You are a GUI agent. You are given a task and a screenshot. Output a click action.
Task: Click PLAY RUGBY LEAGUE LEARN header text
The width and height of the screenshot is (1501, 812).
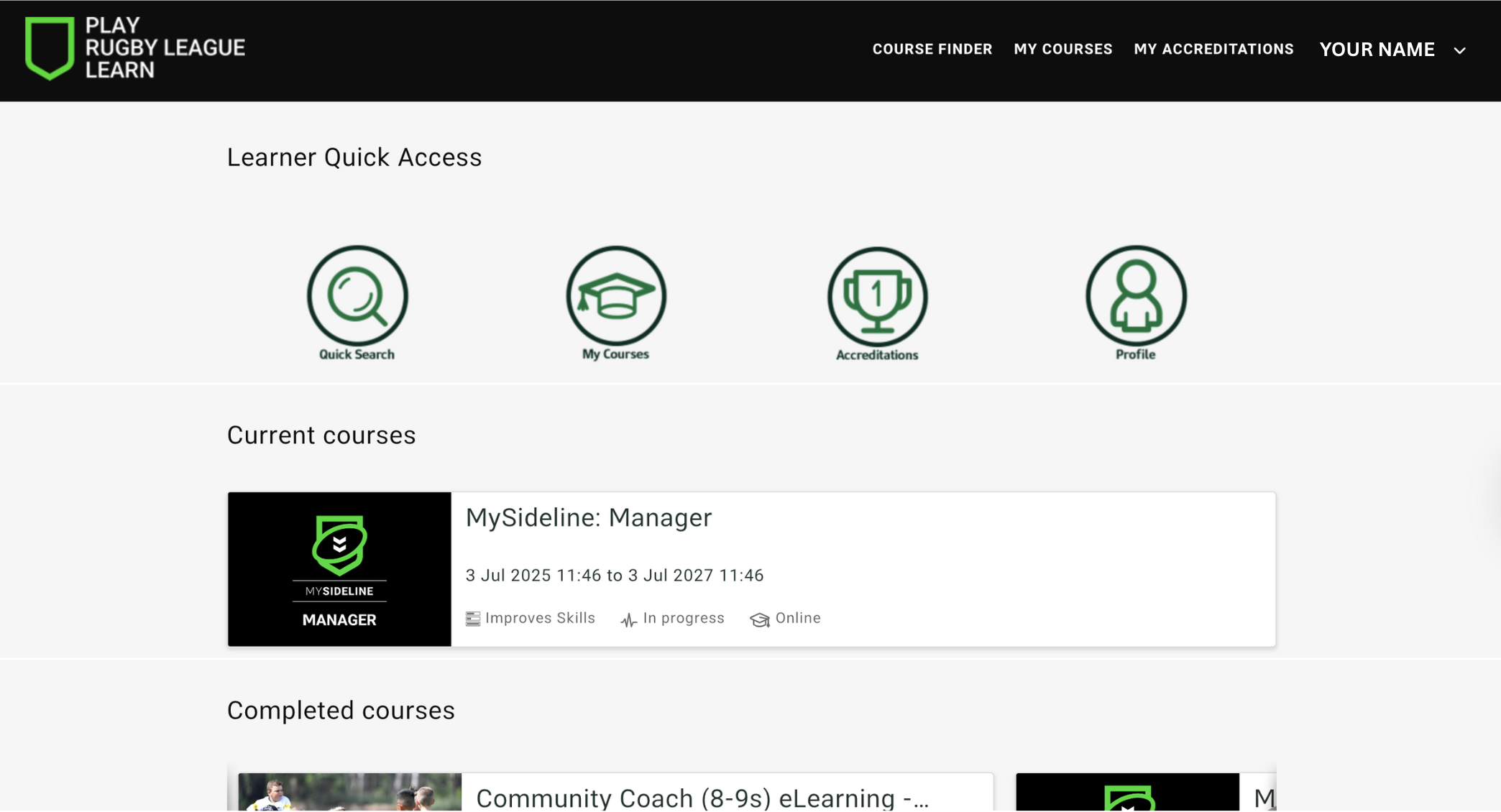click(165, 47)
